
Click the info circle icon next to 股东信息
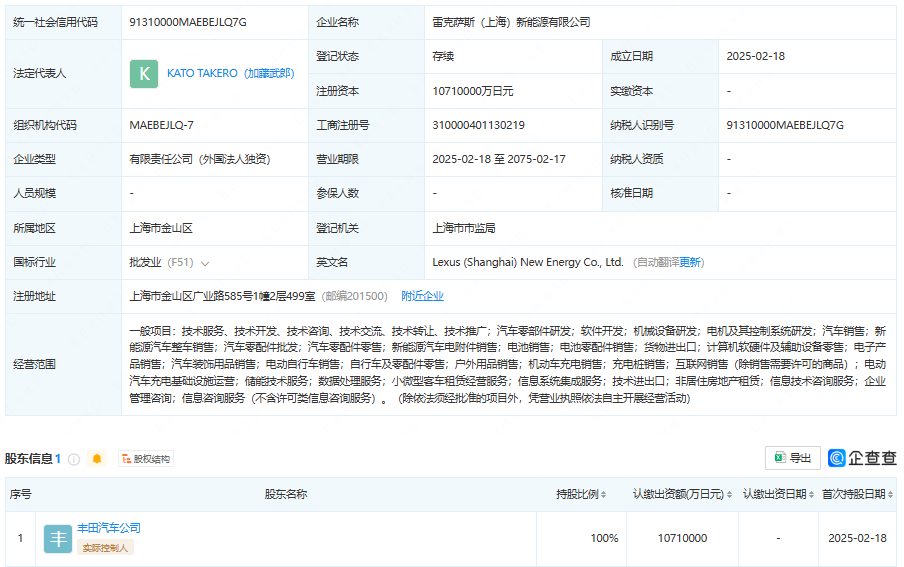pos(74,459)
